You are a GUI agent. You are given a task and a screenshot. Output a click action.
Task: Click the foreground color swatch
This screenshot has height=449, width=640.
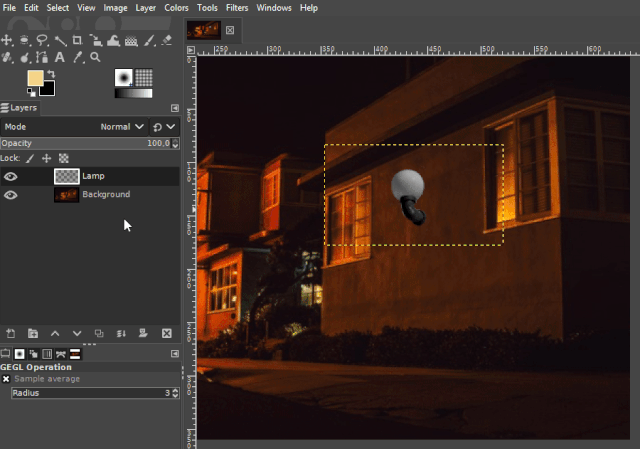35,78
